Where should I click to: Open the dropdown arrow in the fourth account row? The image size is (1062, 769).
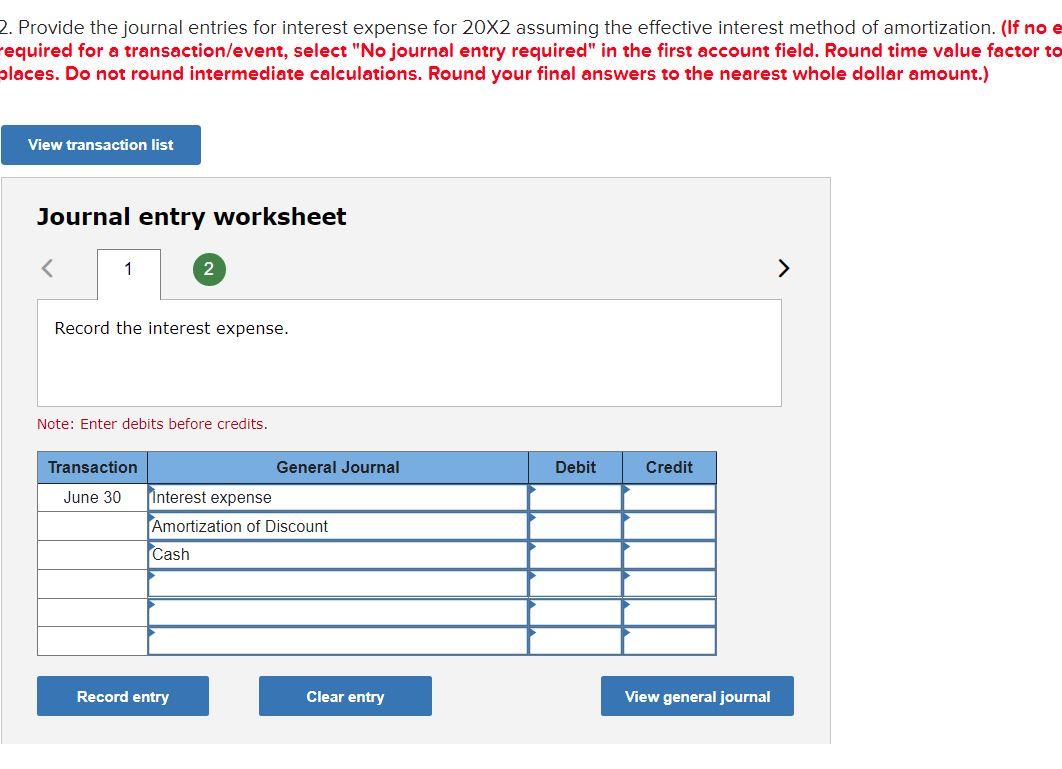click(x=153, y=578)
